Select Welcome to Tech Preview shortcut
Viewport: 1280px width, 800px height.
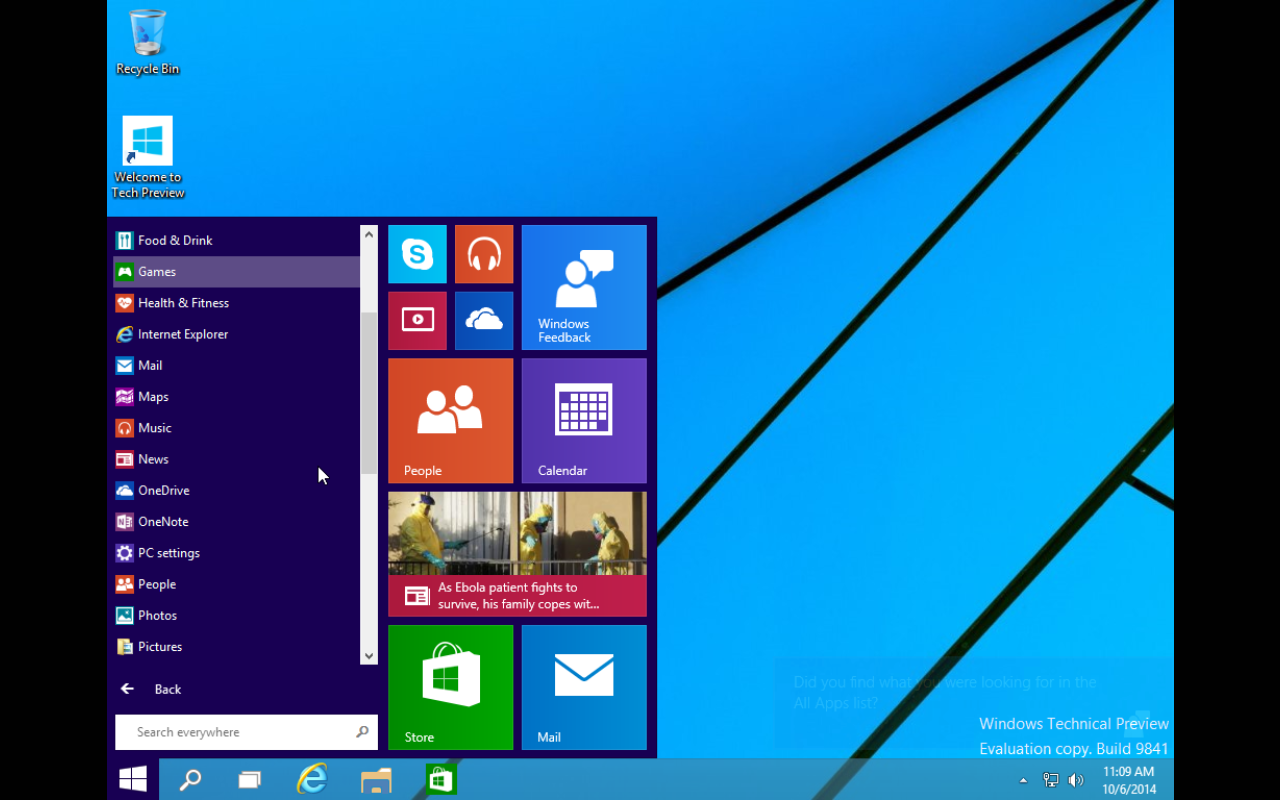coord(148,157)
